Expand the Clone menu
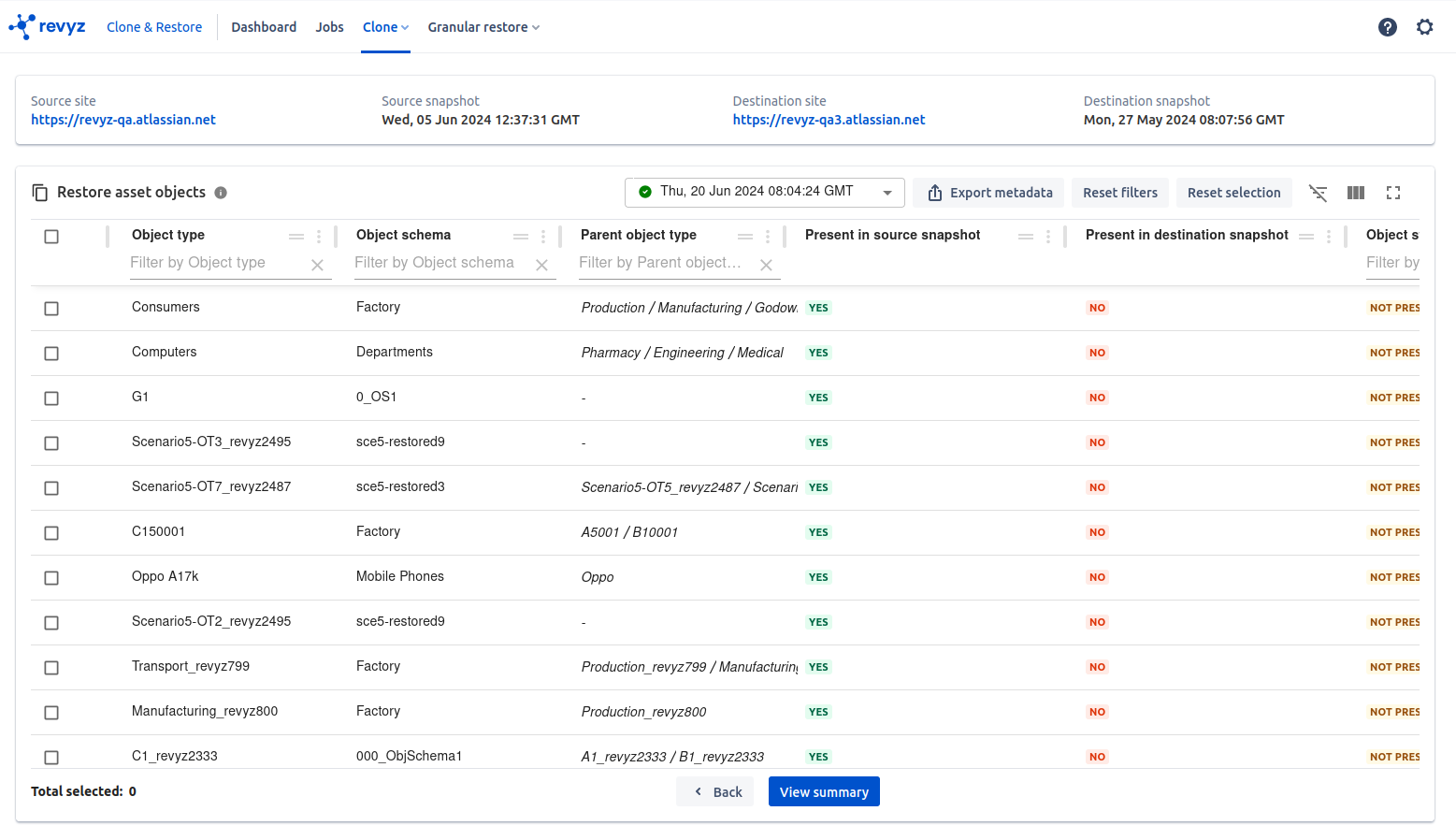Image resolution: width=1456 pixels, height=840 pixels. 385,27
